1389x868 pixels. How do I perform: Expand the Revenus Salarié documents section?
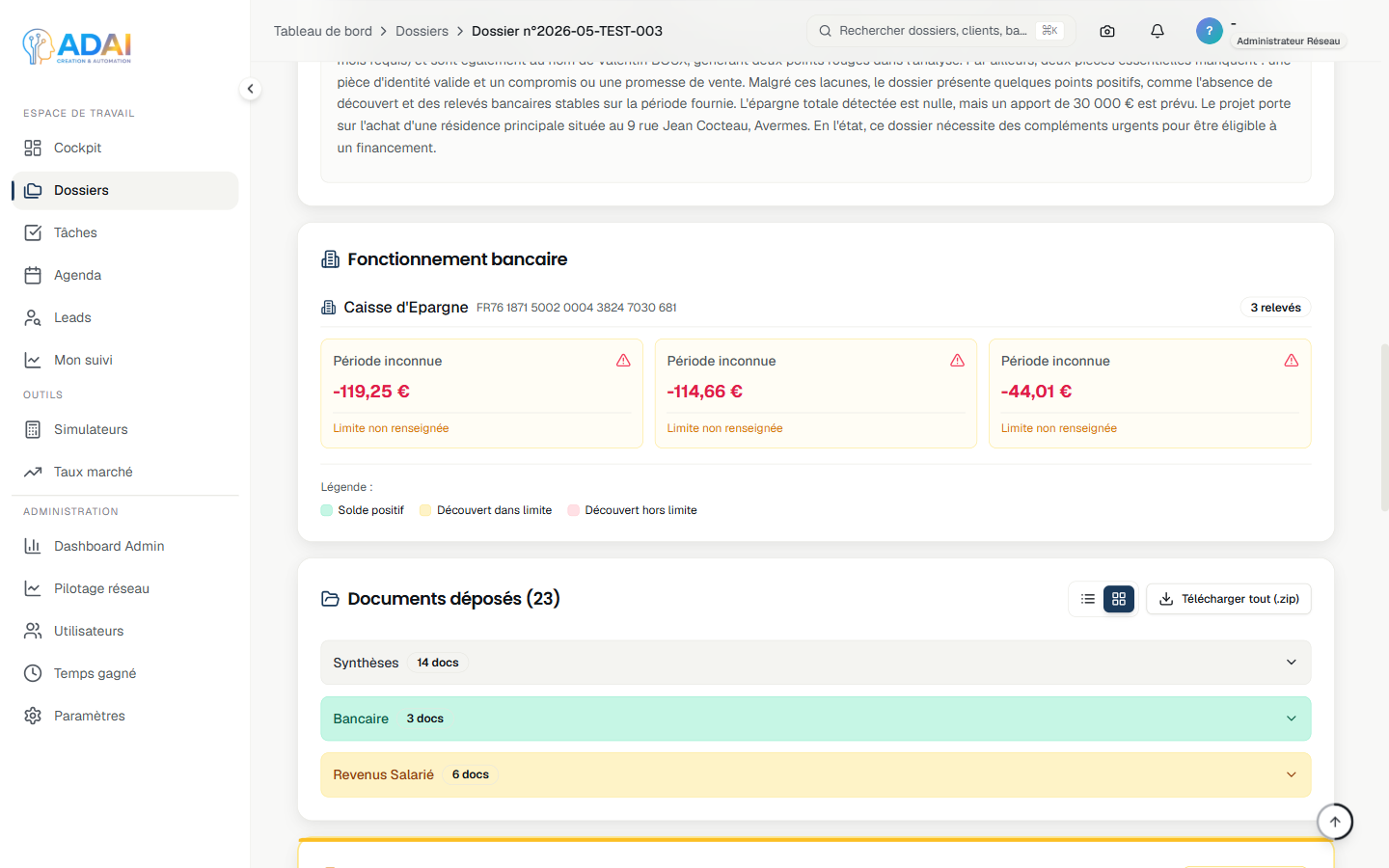(816, 774)
